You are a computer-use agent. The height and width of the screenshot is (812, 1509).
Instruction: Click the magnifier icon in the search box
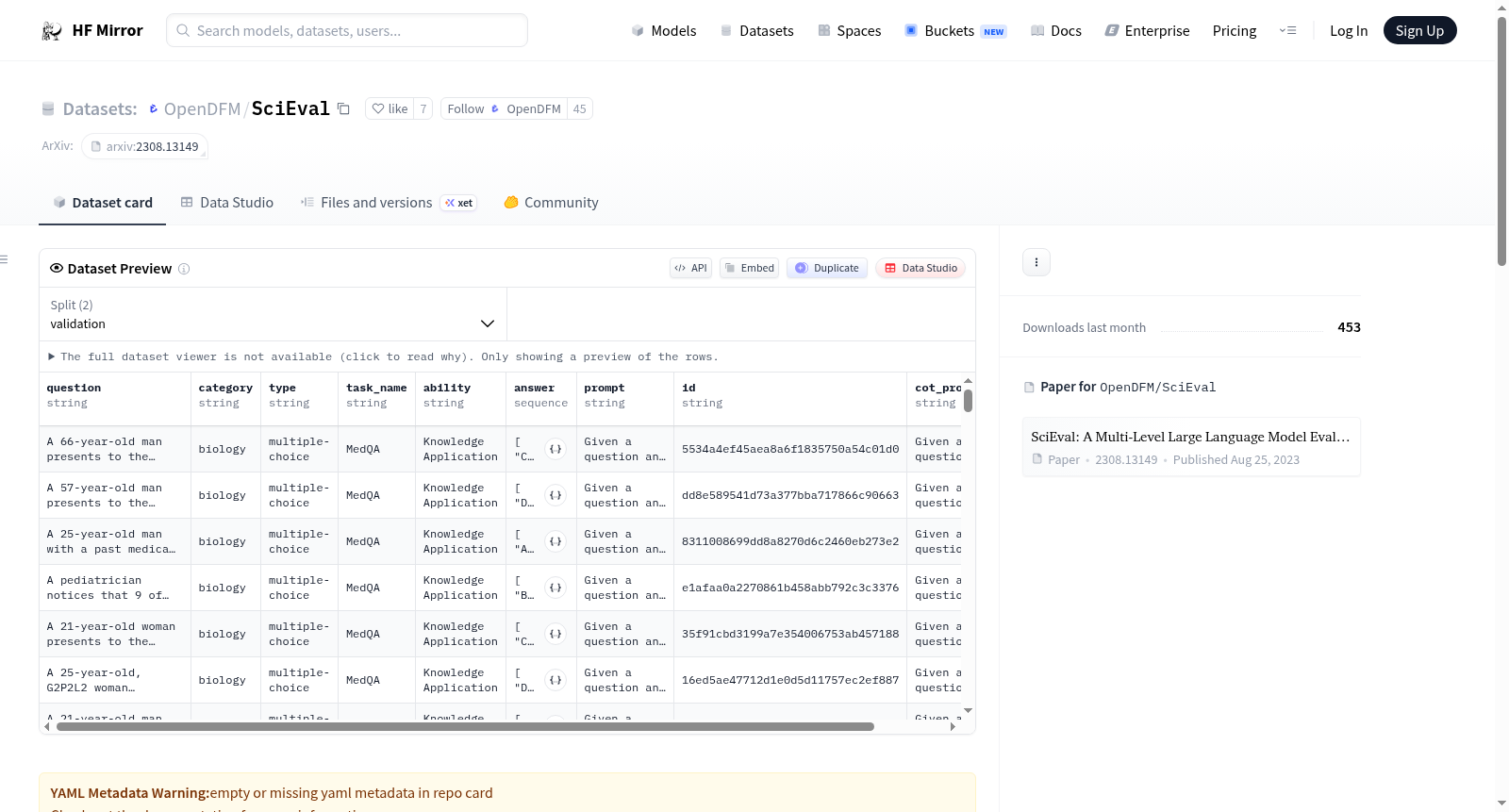(184, 30)
